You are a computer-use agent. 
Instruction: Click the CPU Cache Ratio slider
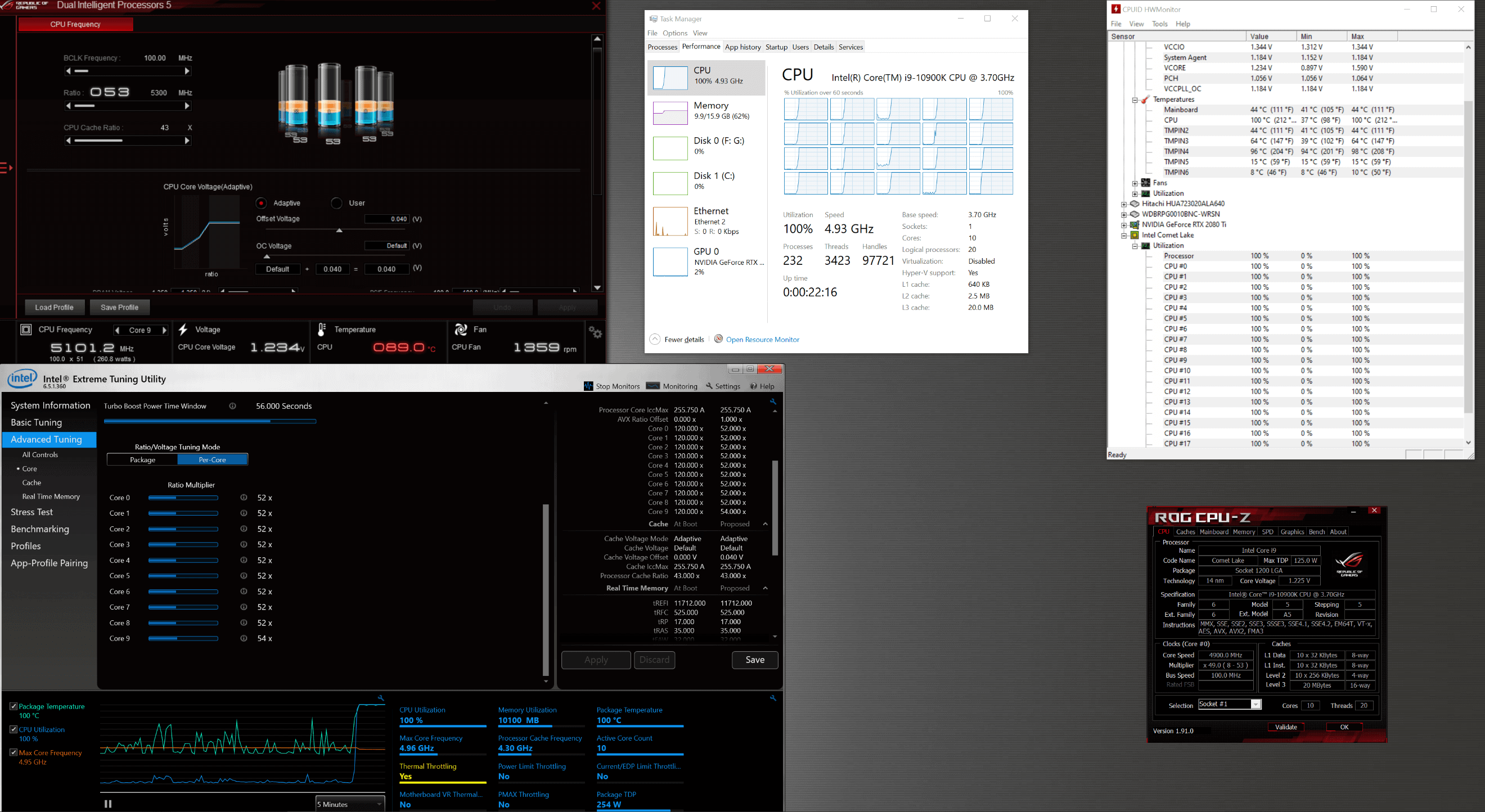128,141
